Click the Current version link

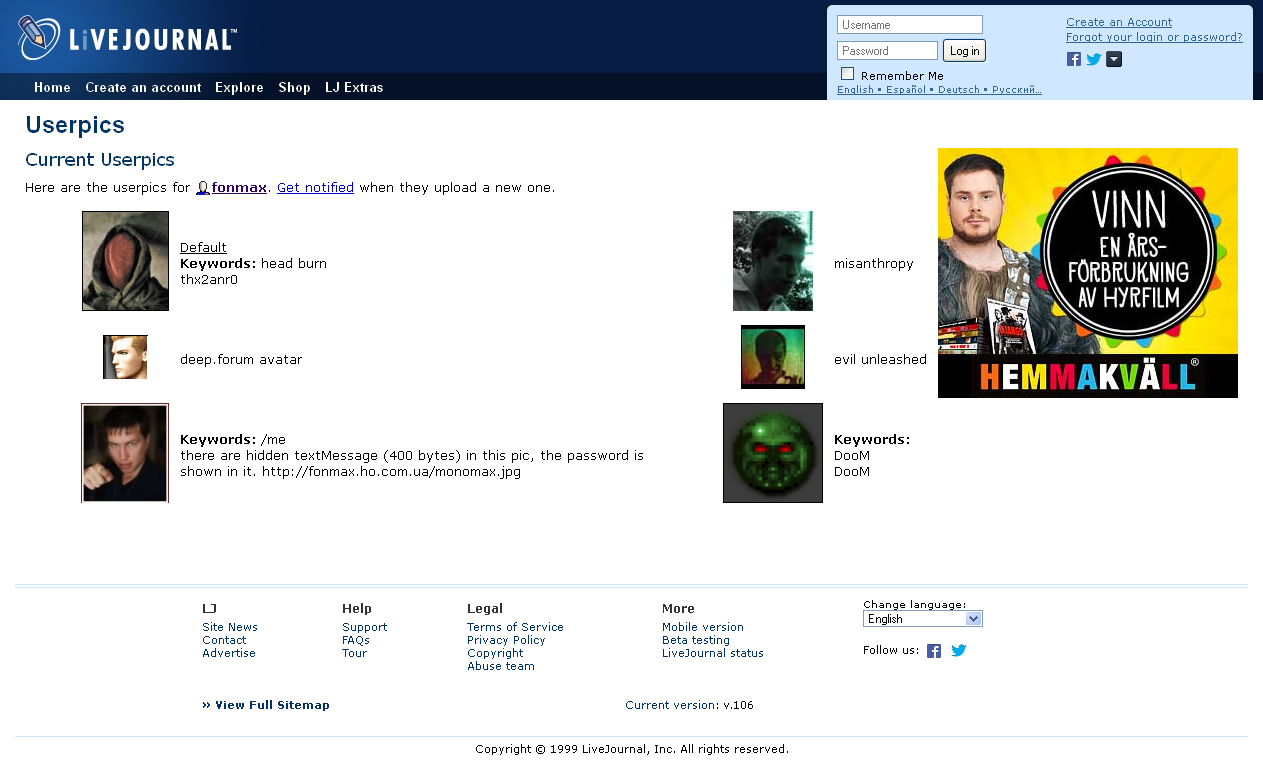[670, 705]
